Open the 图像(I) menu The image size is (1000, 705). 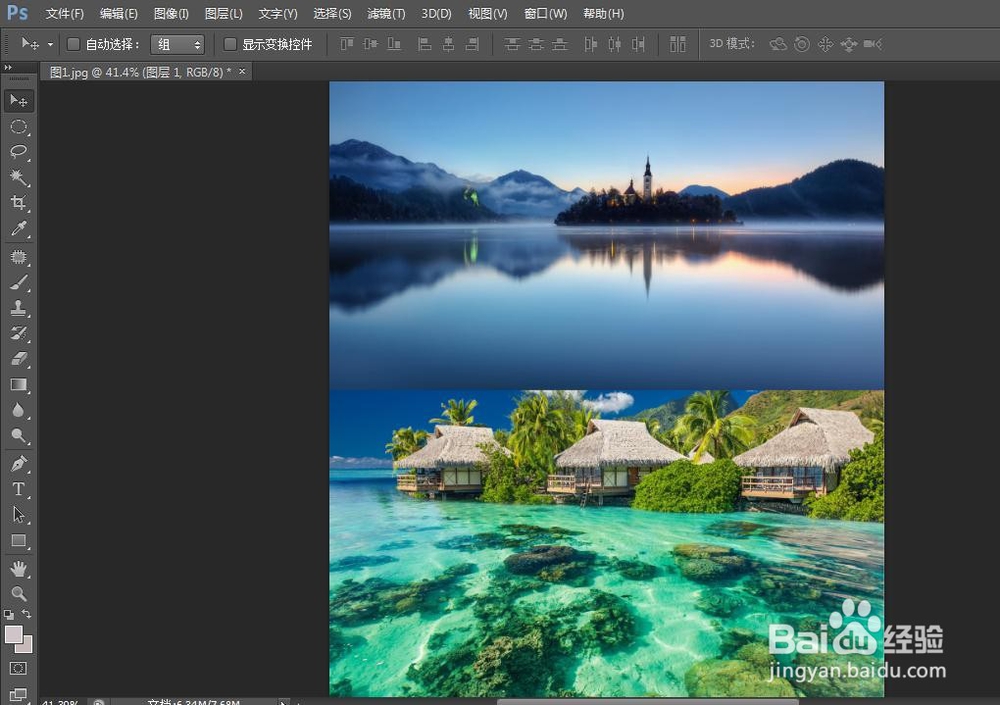171,13
